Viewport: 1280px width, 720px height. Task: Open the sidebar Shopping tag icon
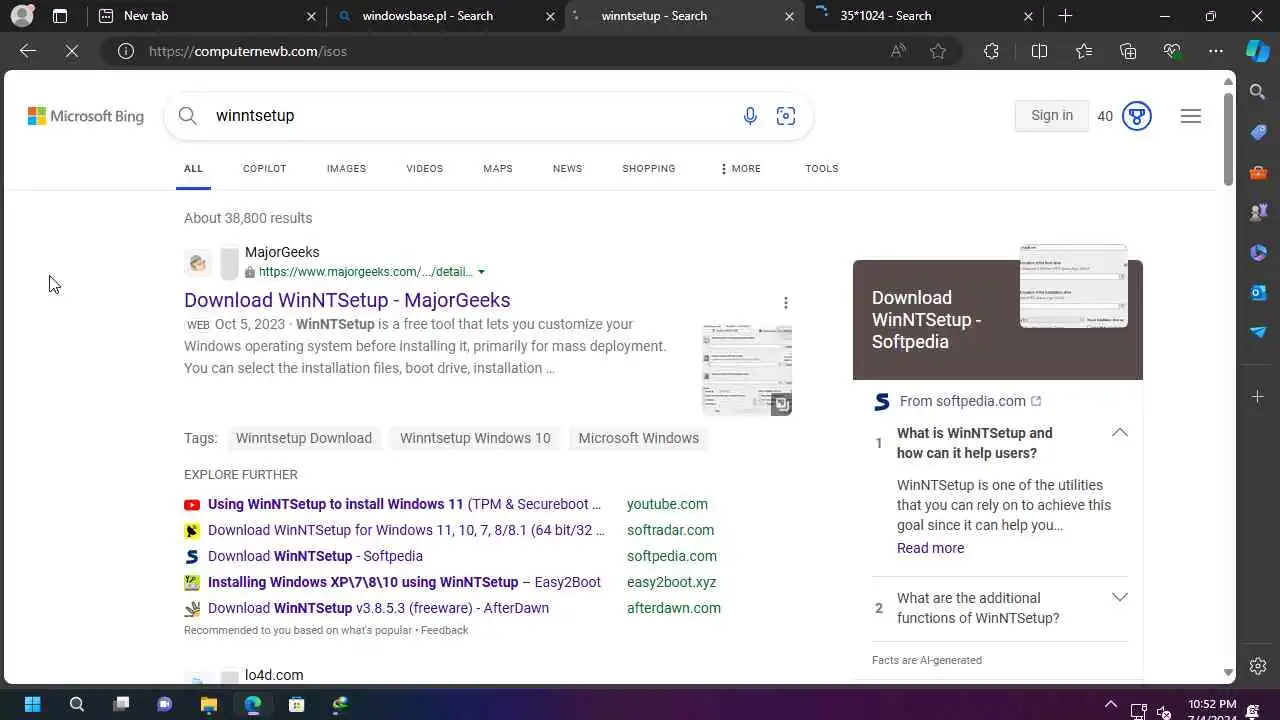coord(1258,132)
